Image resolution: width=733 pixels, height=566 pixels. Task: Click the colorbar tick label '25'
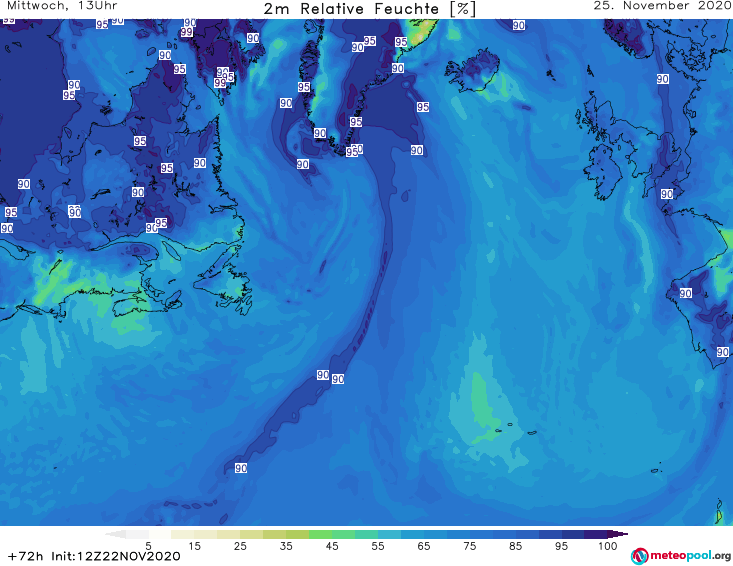click(240, 546)
